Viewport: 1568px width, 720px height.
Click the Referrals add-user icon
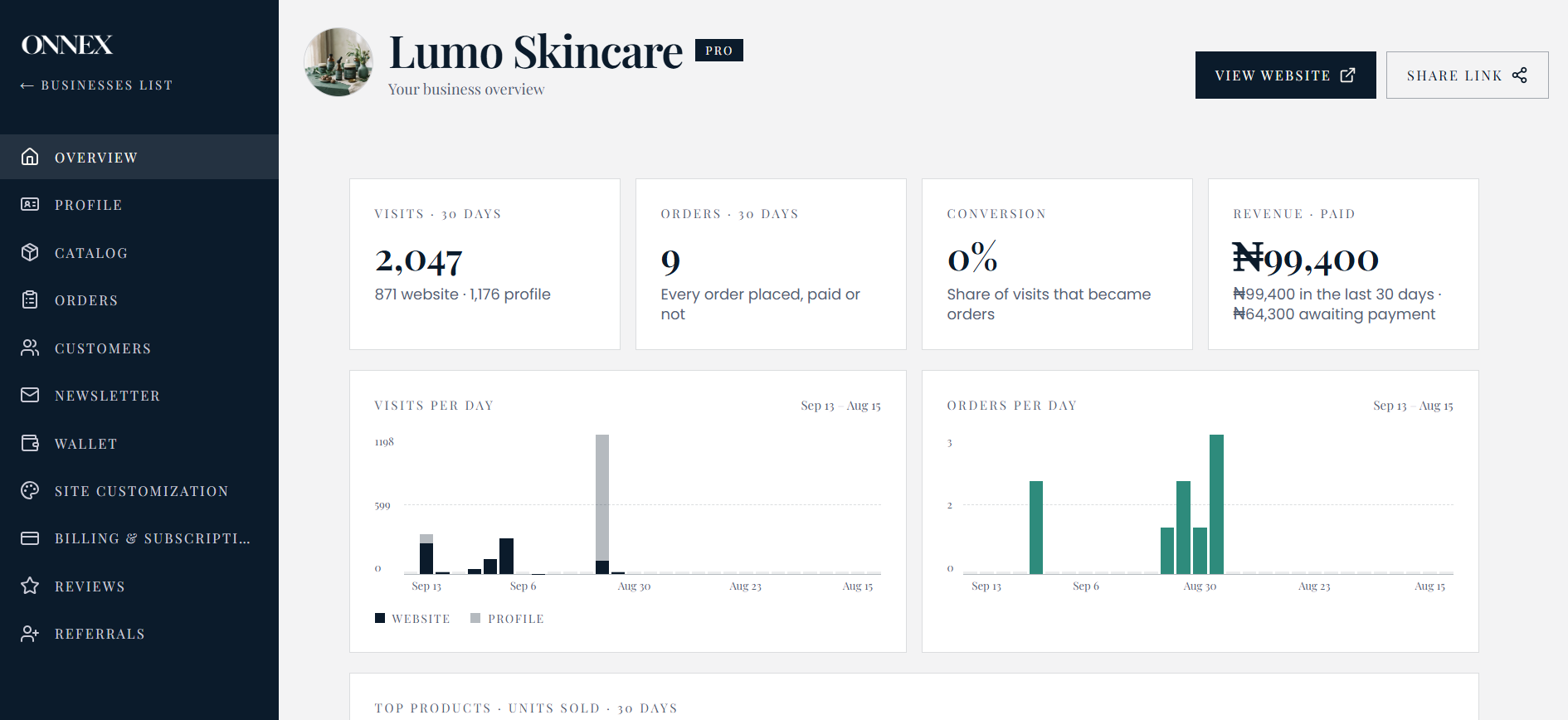point(30,634)
